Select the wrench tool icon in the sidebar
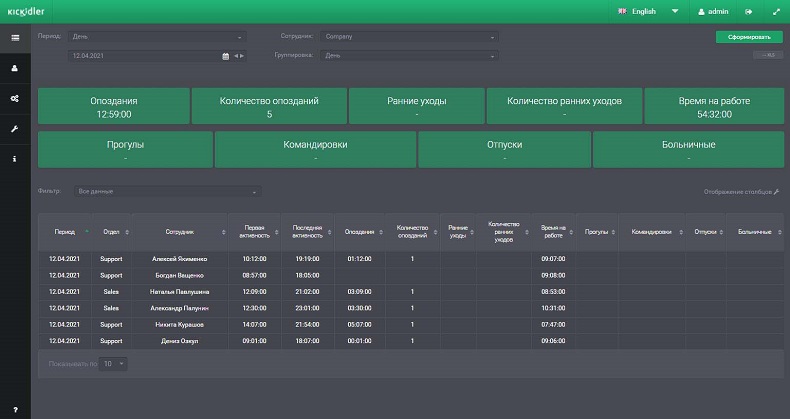 [x=15, y=129]
